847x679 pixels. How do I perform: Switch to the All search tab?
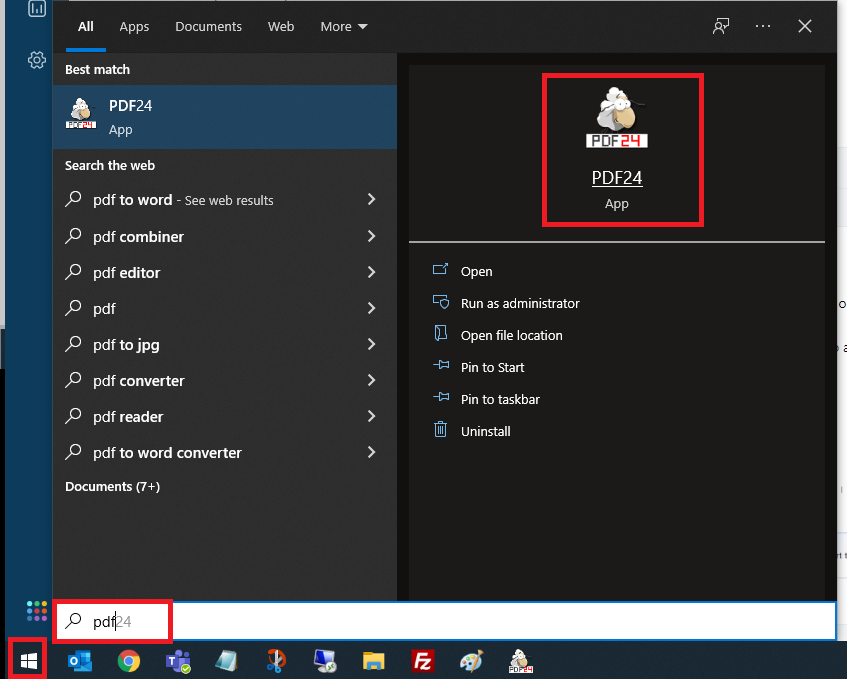(85, 26)
